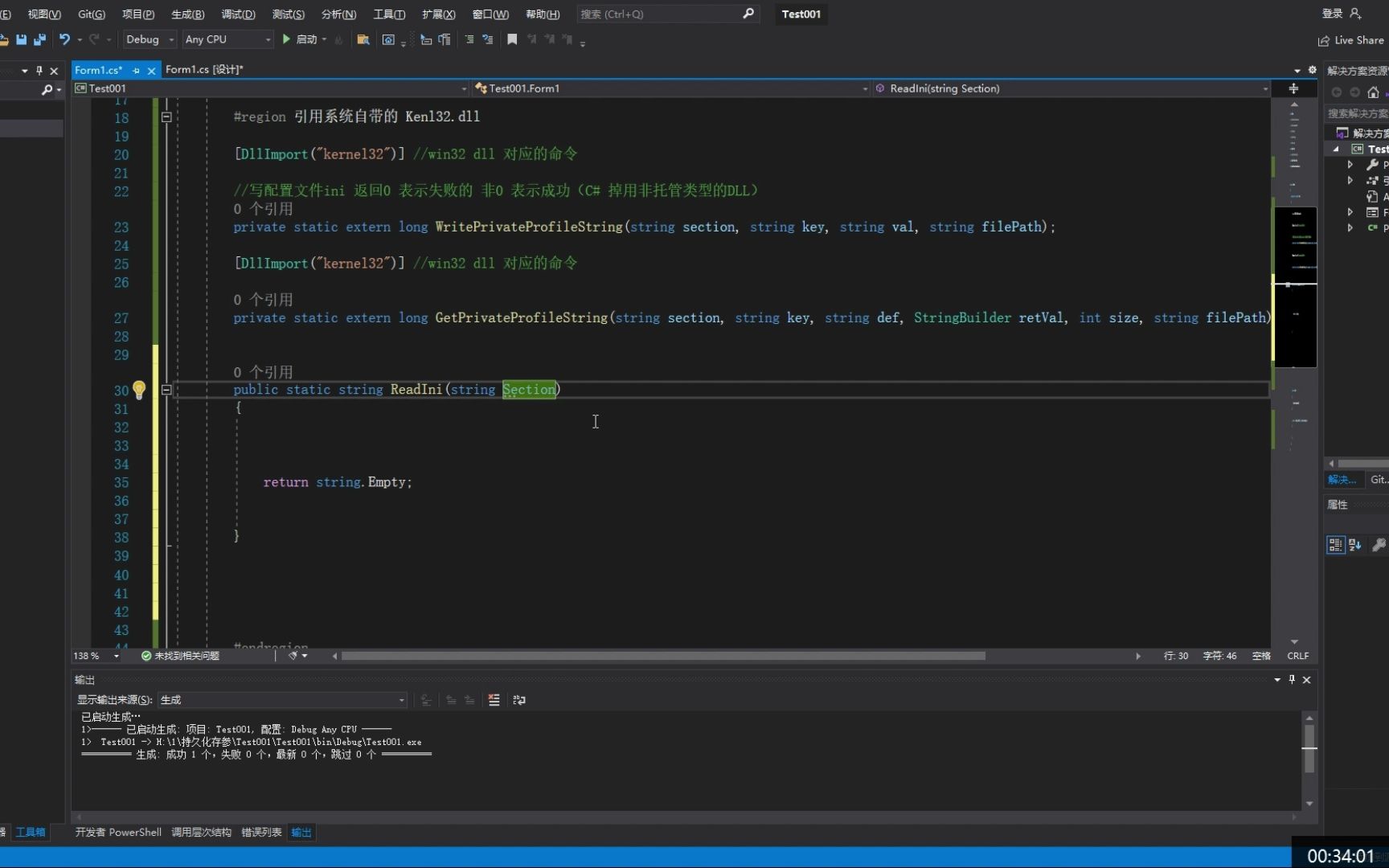The image size is (1389, 868).
Task: Switch to the 工具箱 tab
Action: tap(31, 833)
